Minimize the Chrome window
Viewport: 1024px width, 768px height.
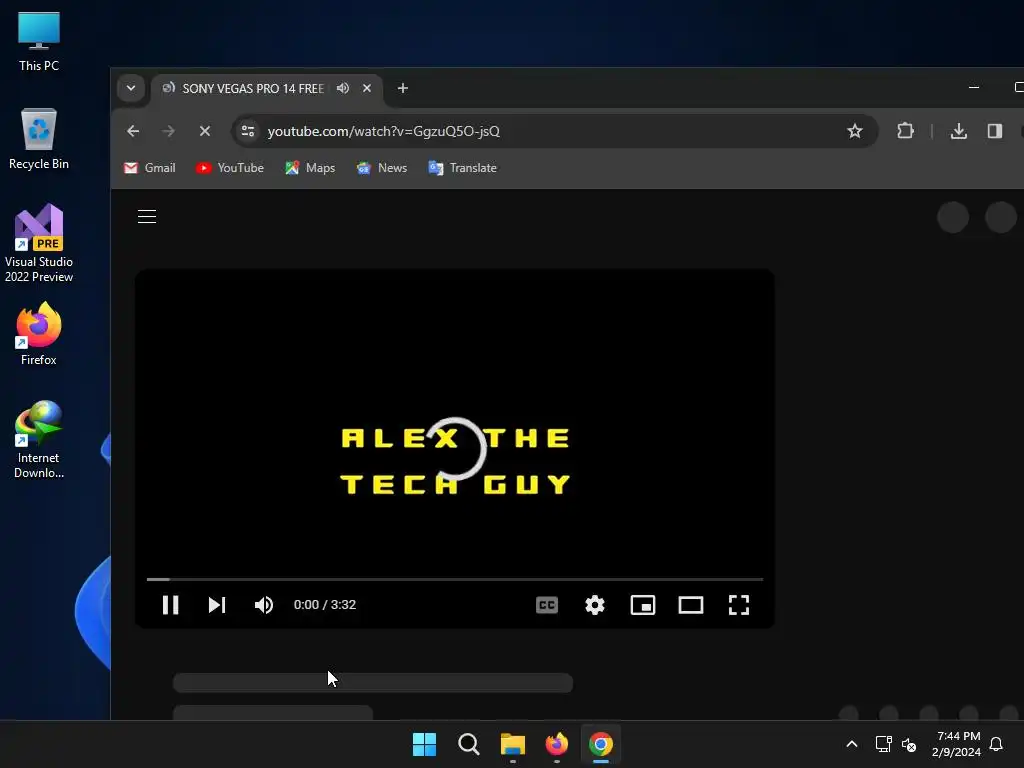(974, 88)
